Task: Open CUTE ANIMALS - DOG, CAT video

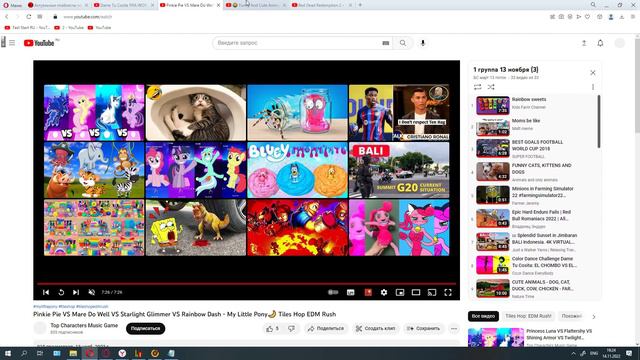Action: (x=531, y=288)
